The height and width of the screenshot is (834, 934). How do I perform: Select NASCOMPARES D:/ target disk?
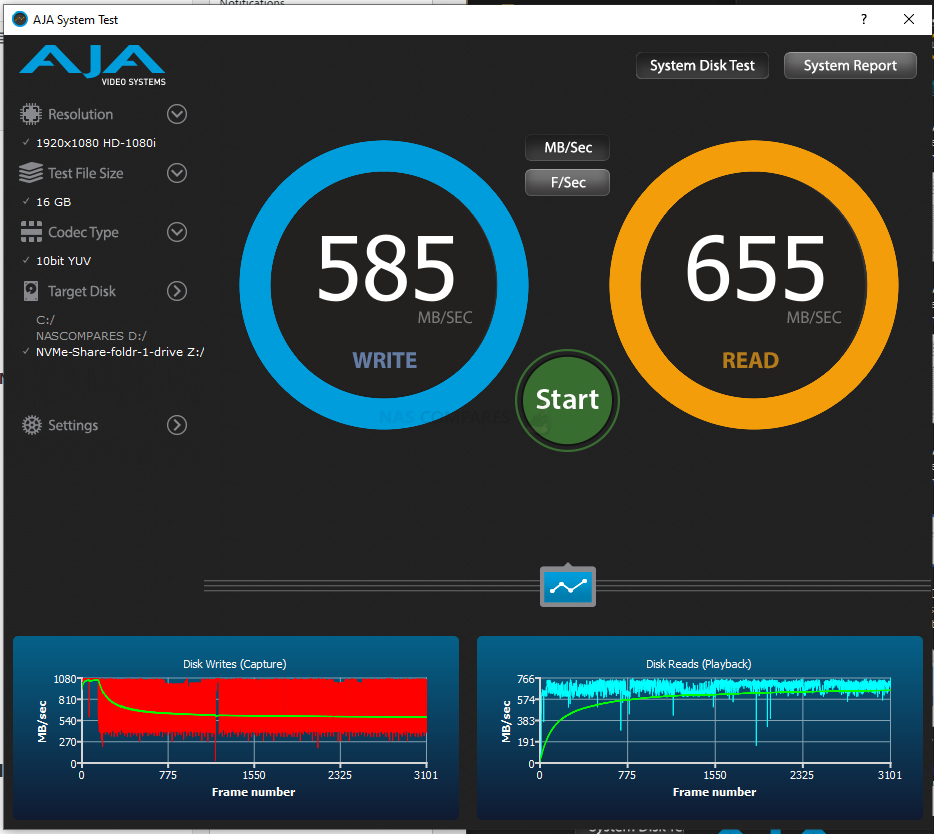[x=91, y=336]
